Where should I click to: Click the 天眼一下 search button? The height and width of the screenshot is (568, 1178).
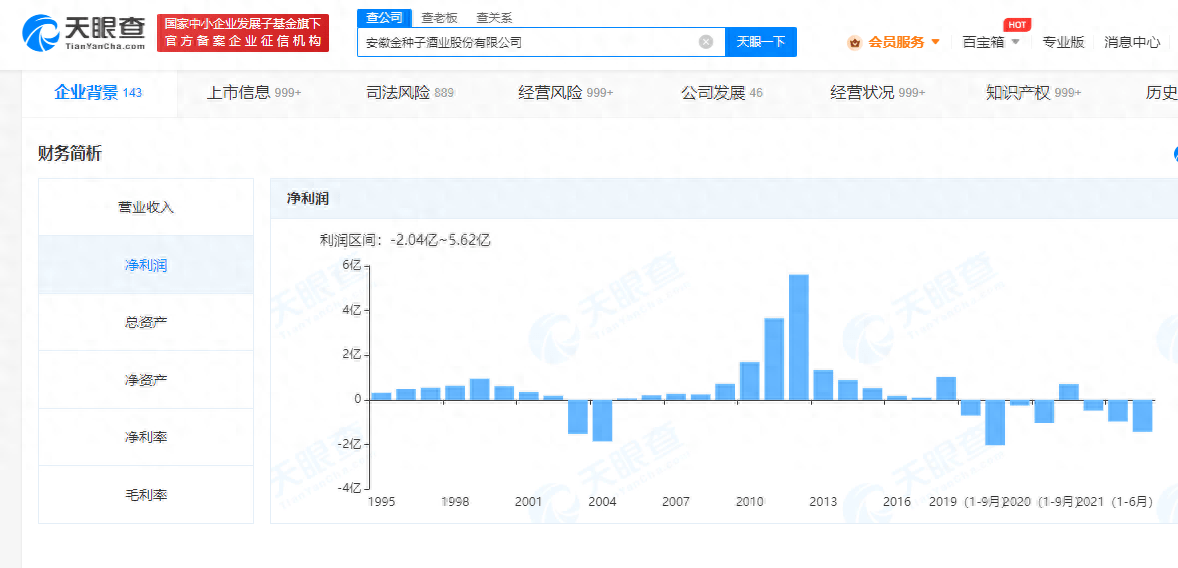(760, 42)
